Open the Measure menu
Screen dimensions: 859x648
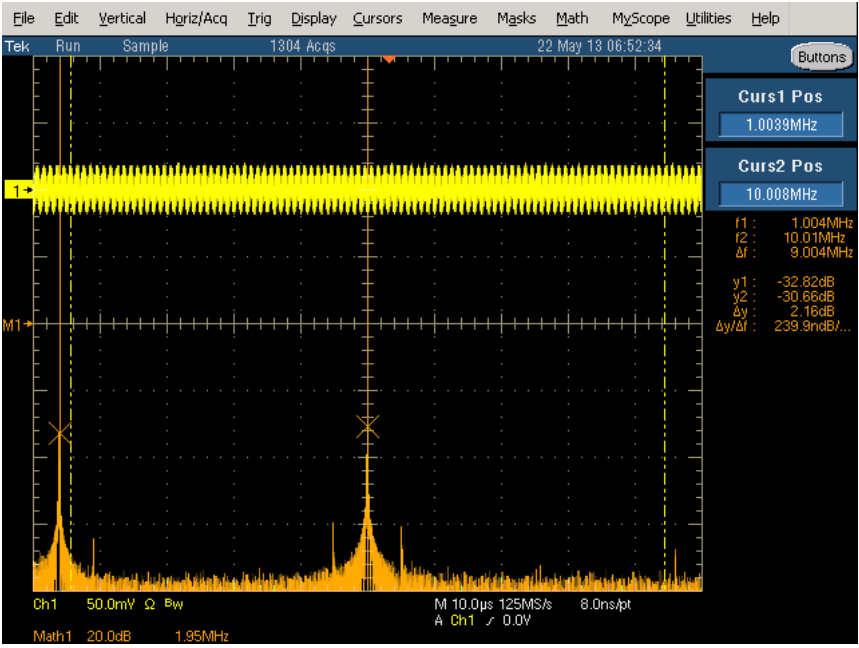click(x=449, y=19)
